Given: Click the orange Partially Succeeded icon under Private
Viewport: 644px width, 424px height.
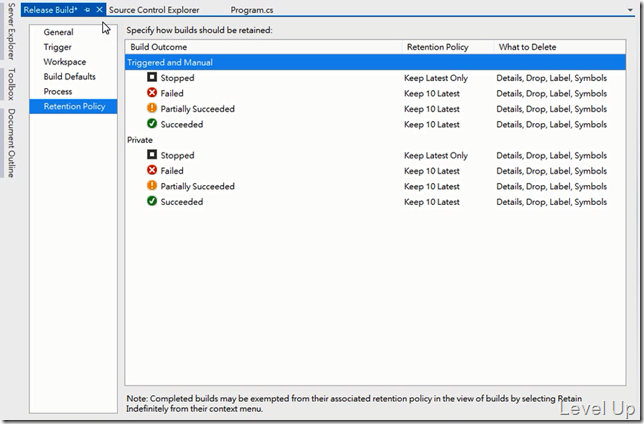Looking at the screenshot, I should coord(152,185).
